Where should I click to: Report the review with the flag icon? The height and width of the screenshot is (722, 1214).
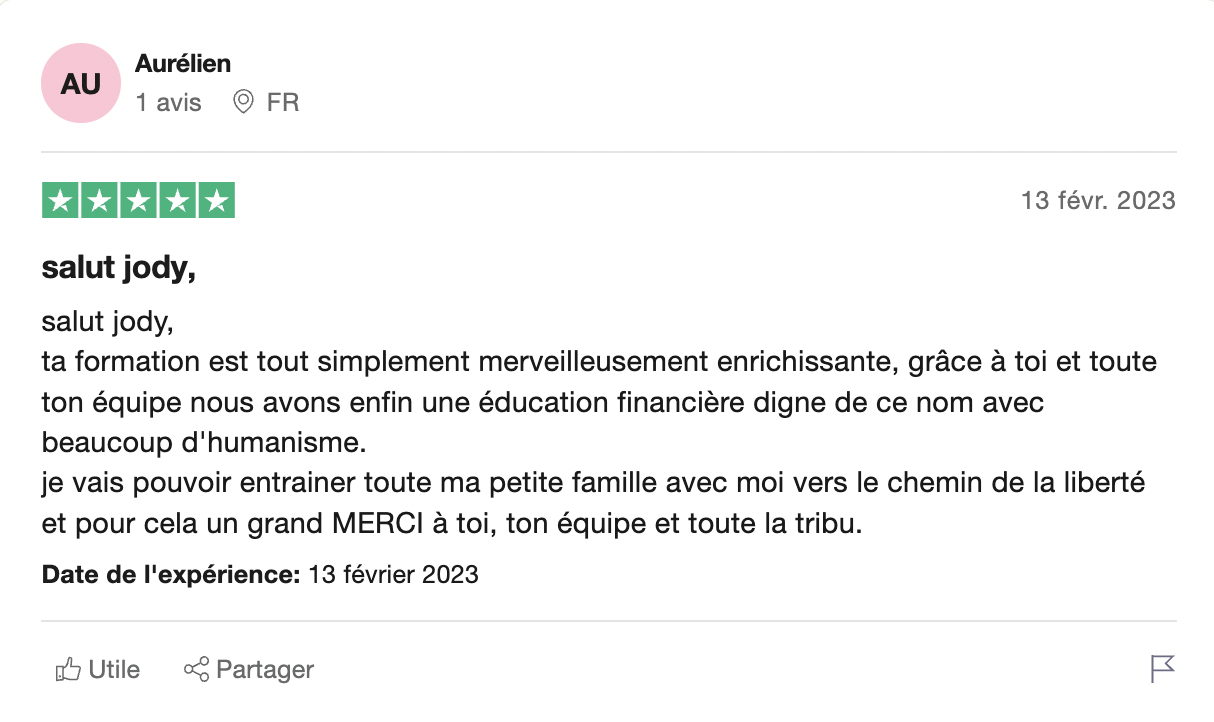(x=1162, y=668)
